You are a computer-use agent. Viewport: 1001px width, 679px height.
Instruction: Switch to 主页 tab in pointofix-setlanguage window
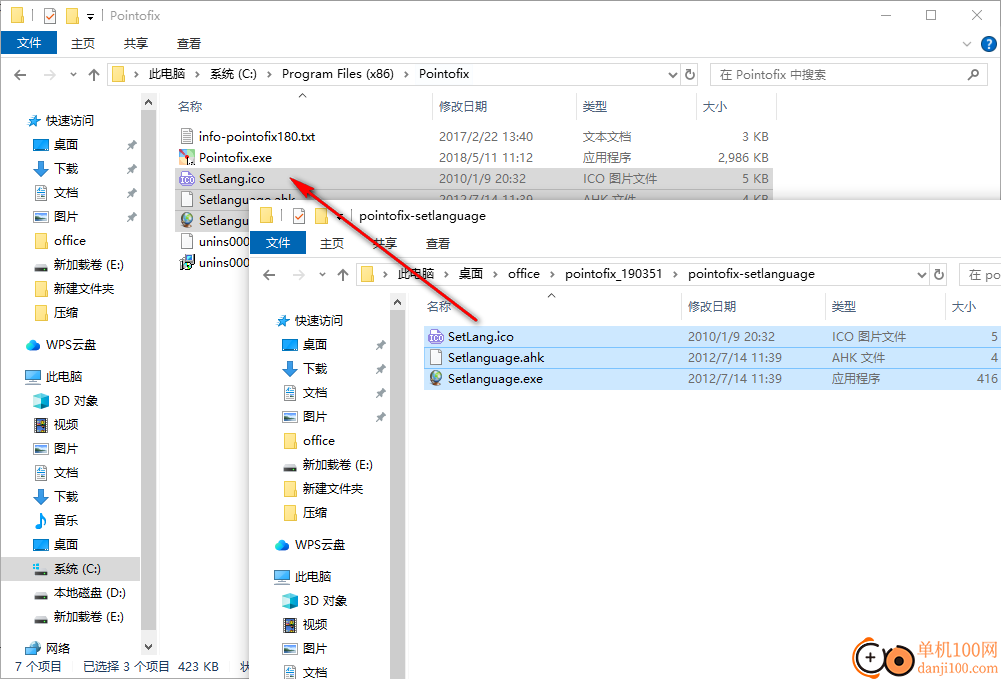tap(331, 243)
